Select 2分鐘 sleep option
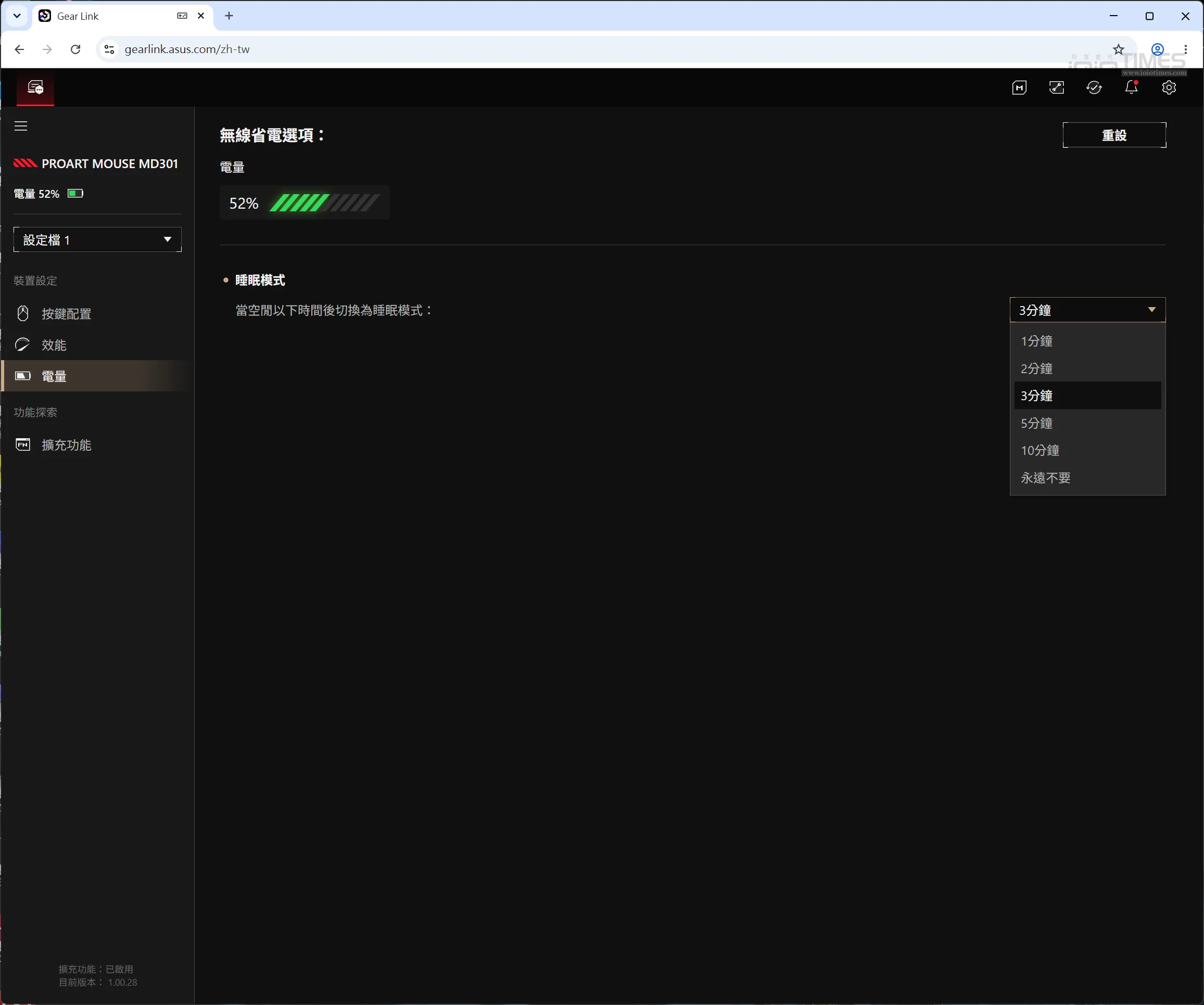 pos(1087,368)
